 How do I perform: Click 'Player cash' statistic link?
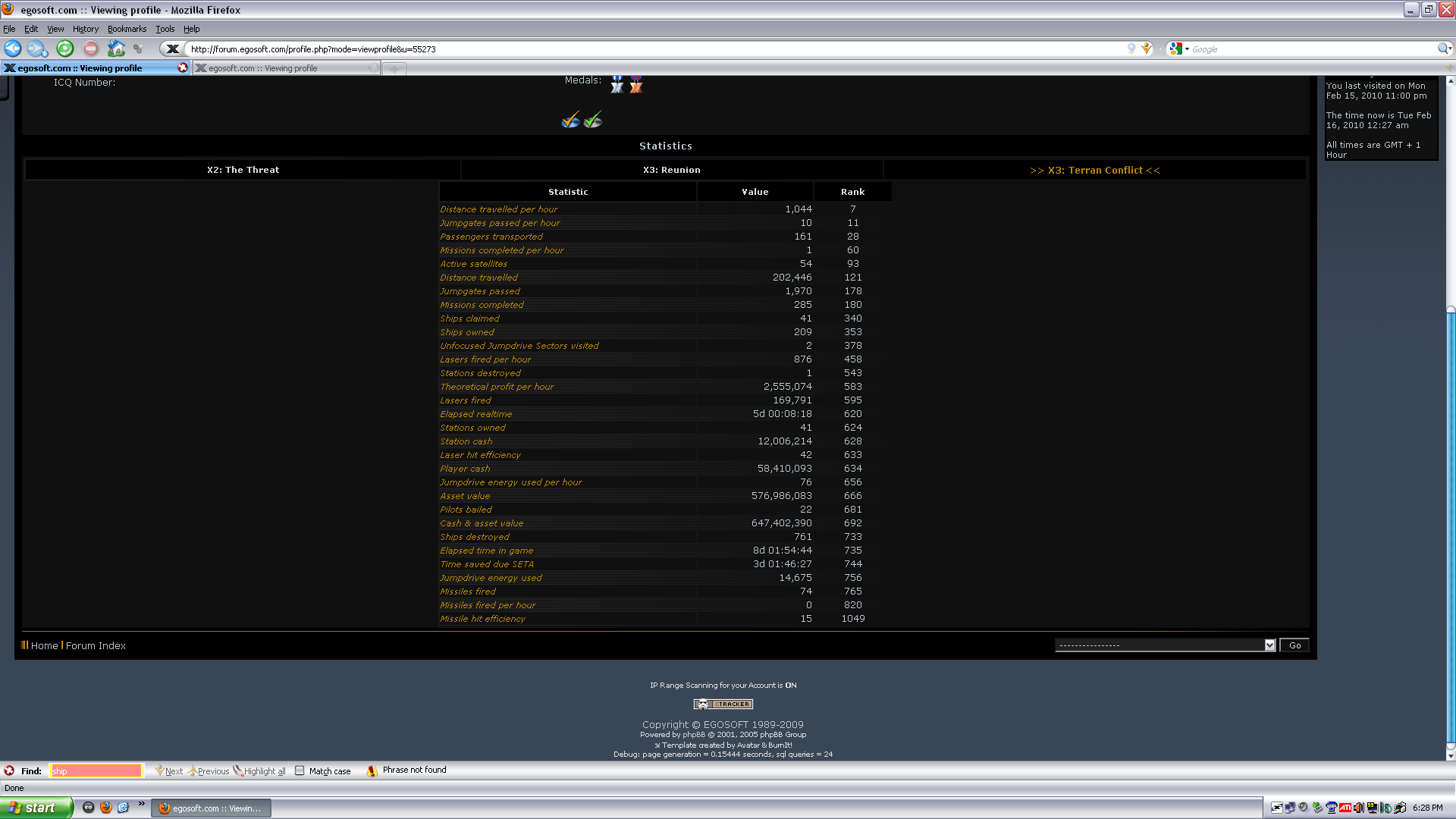(465, 469)
